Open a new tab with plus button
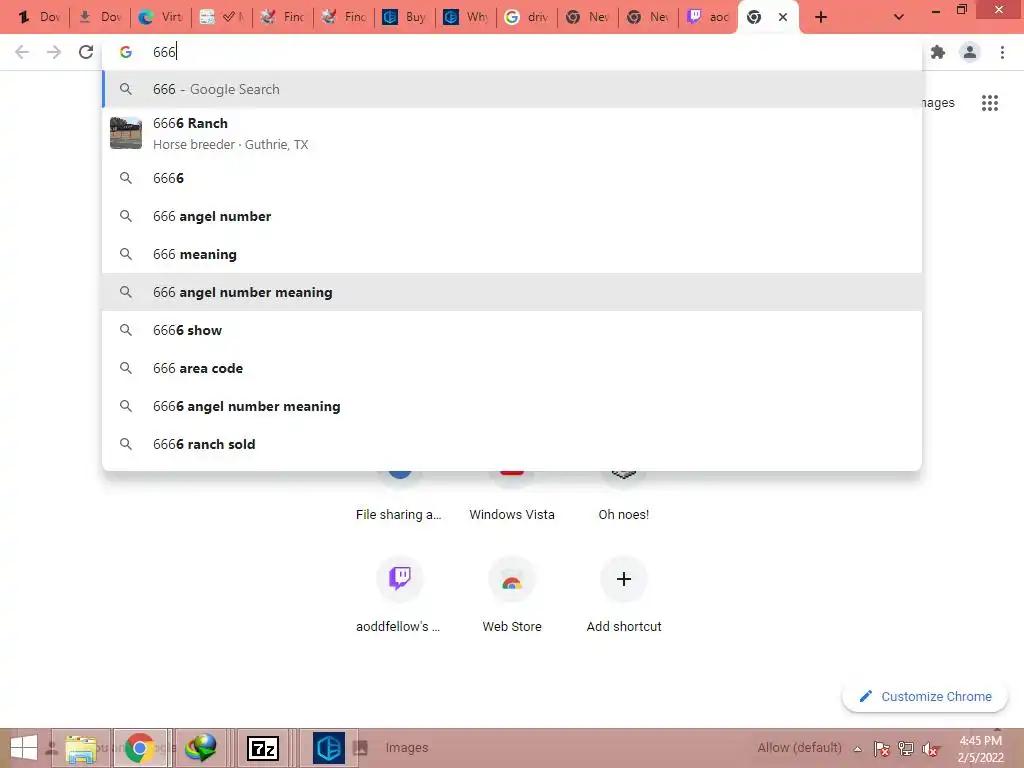 click(821, 17)
